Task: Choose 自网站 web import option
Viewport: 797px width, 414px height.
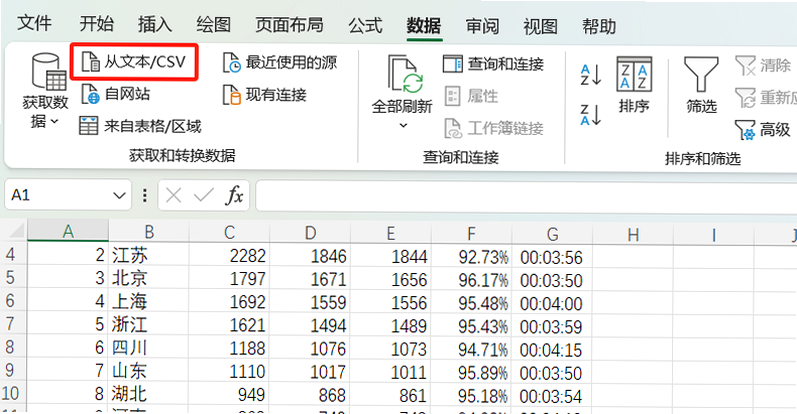Action: (115, 94)
